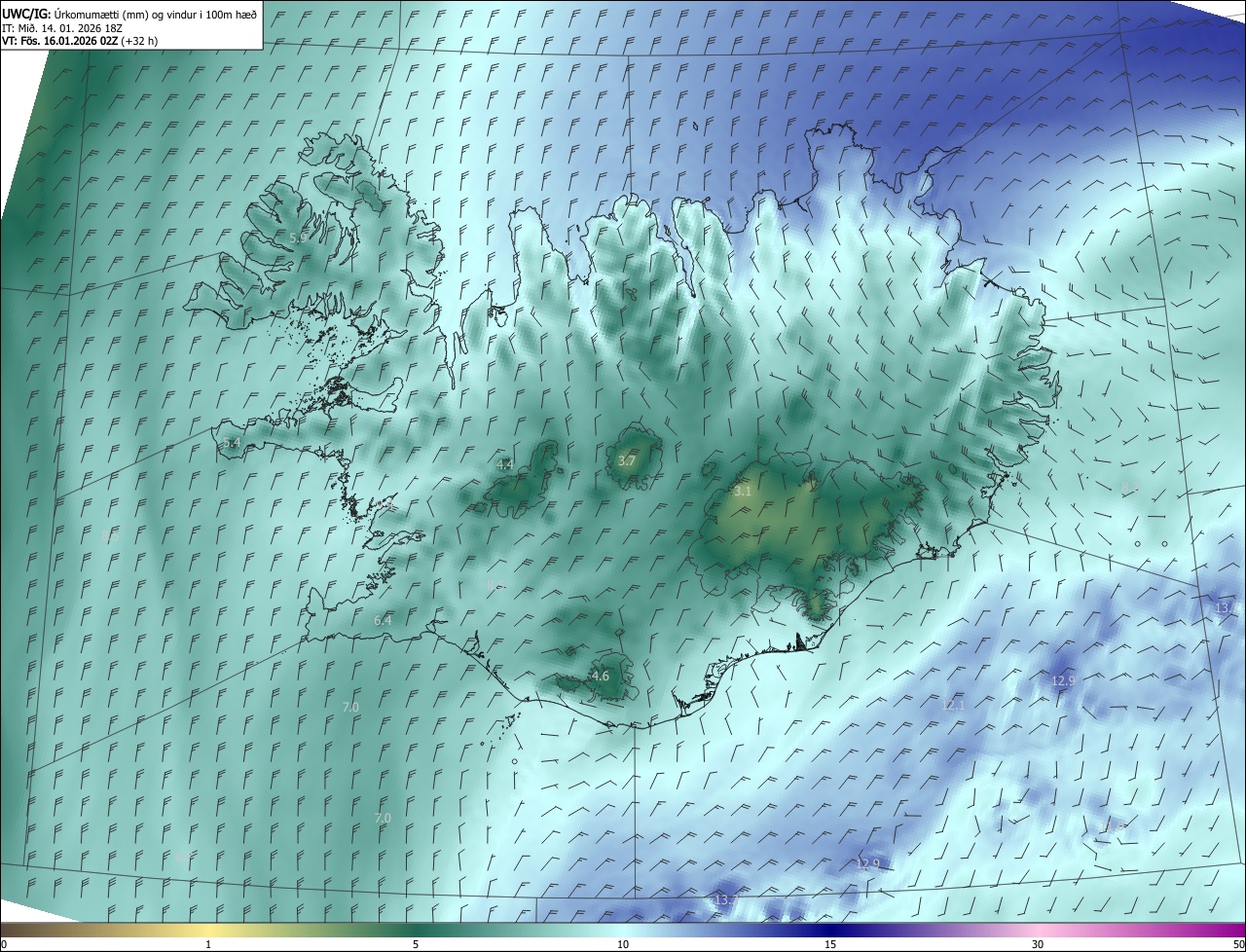This screenshot has height=952, width=1246.
Task: Click the legend tick label '5' on the color scale
Action: (416, 945)
